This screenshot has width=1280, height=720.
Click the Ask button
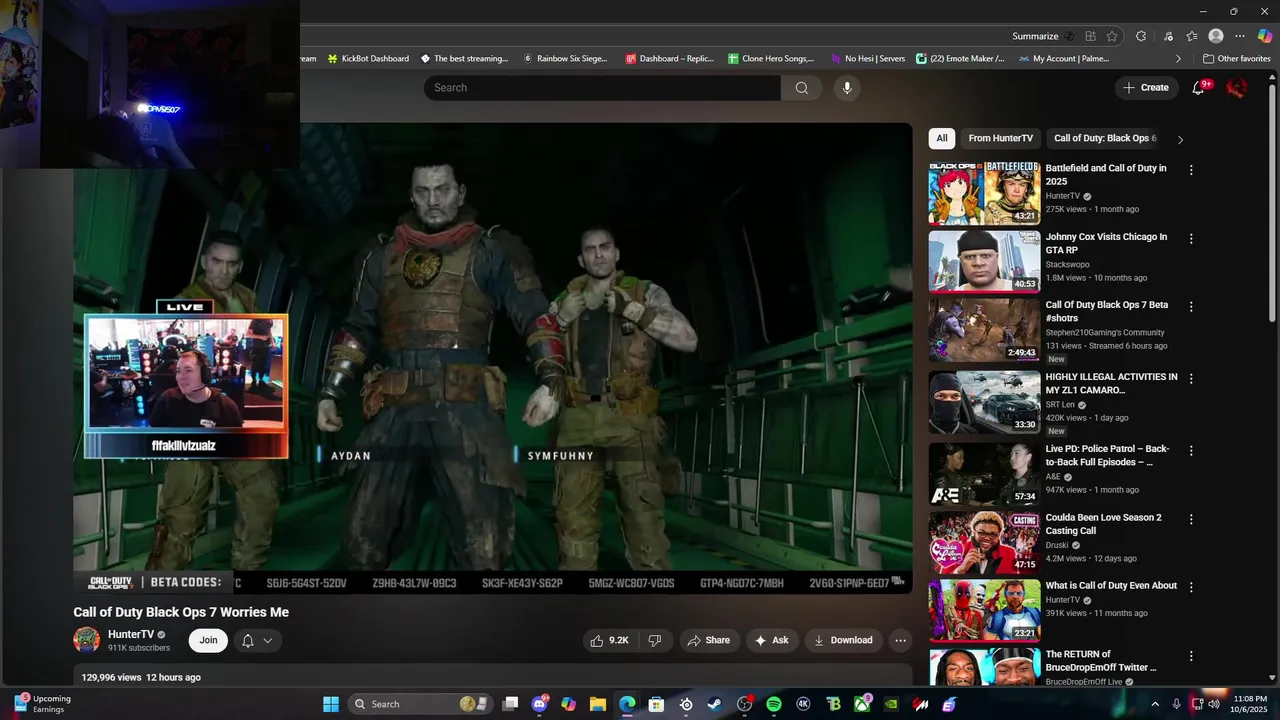click(x=771, y=640)
